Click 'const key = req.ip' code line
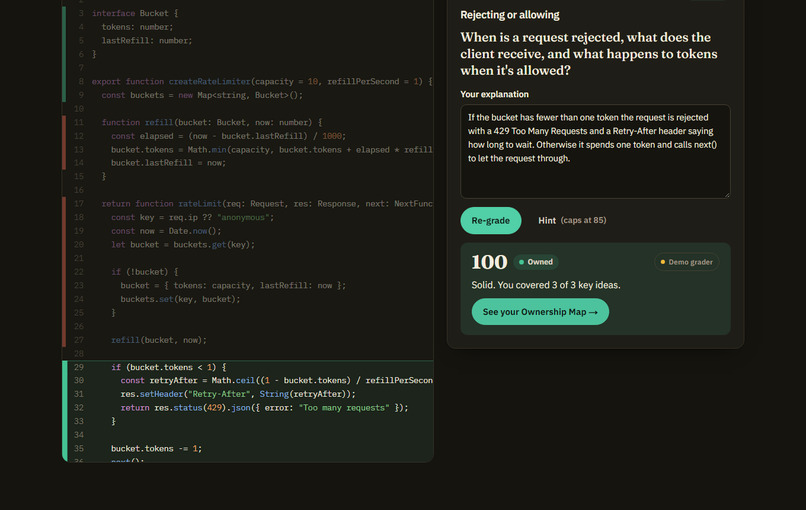 click(193, 217)
